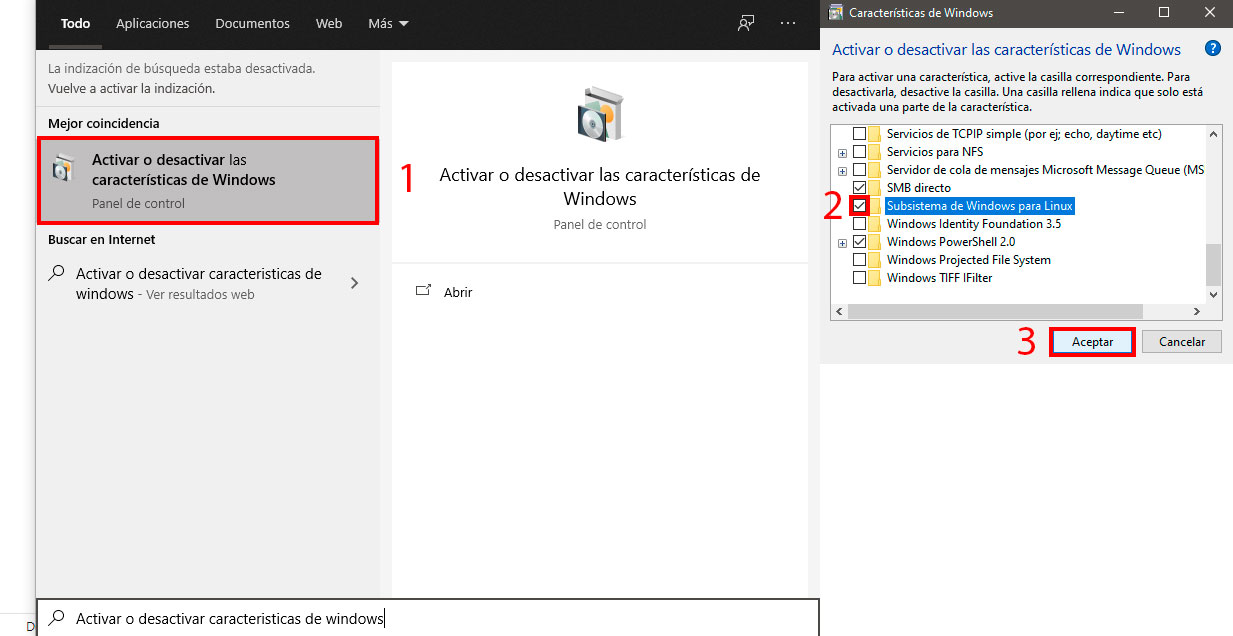The width and height of the screenshot is (1233, 636).
Task: Click the blue help question mark icon
Action: click(1213, 49)
